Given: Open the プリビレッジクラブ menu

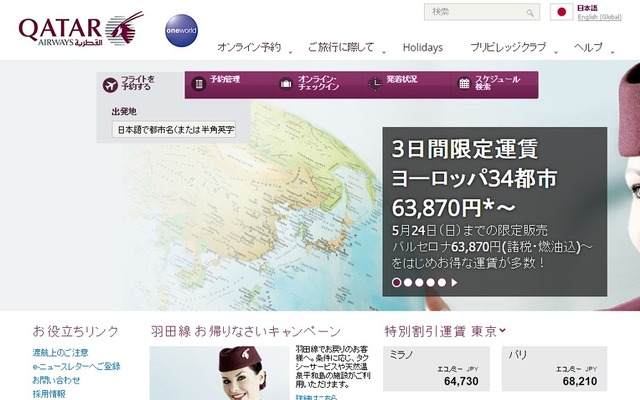Looking at the screenshot, I should click(508, 47).
